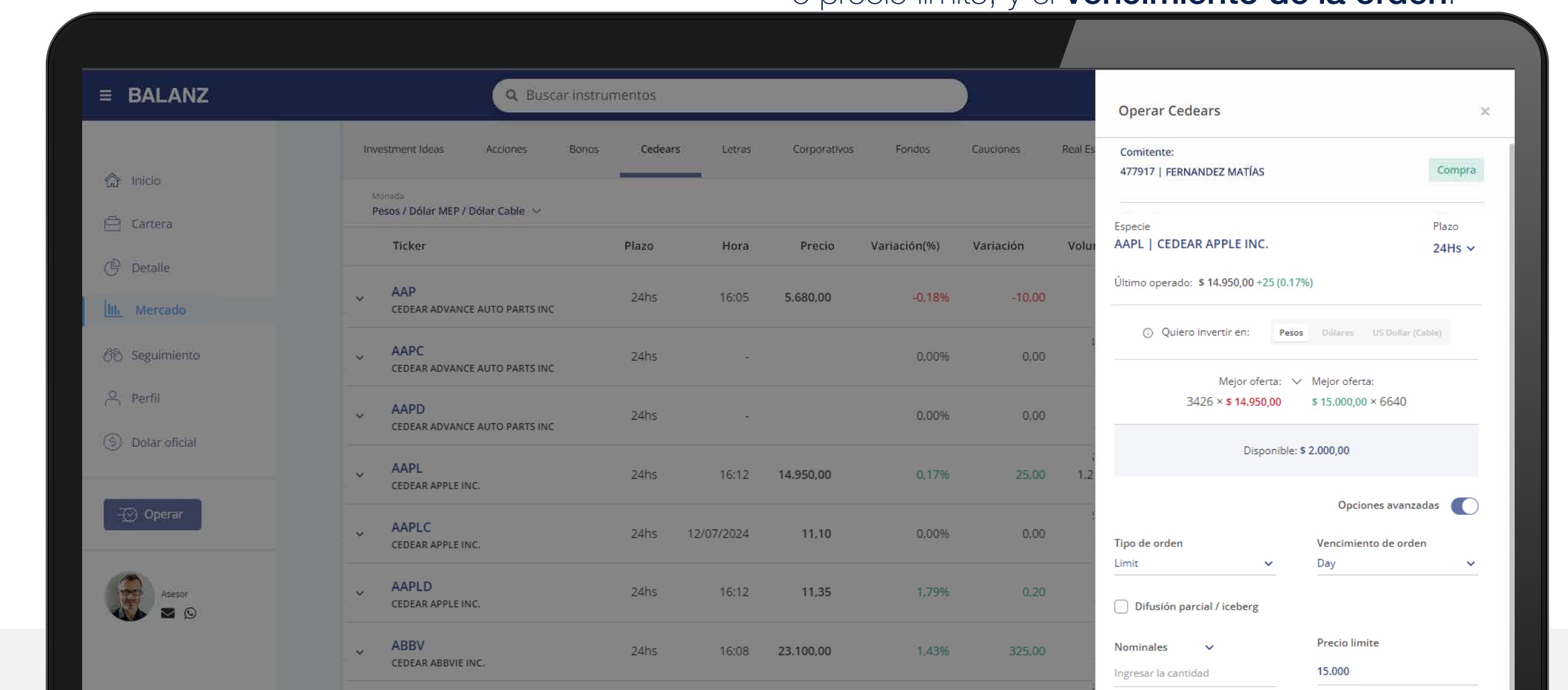Image resolution: width=1568 pixels, height=690 pixels.
Task: Click the Mercado bar chart icon
Action: pos(114,309)
